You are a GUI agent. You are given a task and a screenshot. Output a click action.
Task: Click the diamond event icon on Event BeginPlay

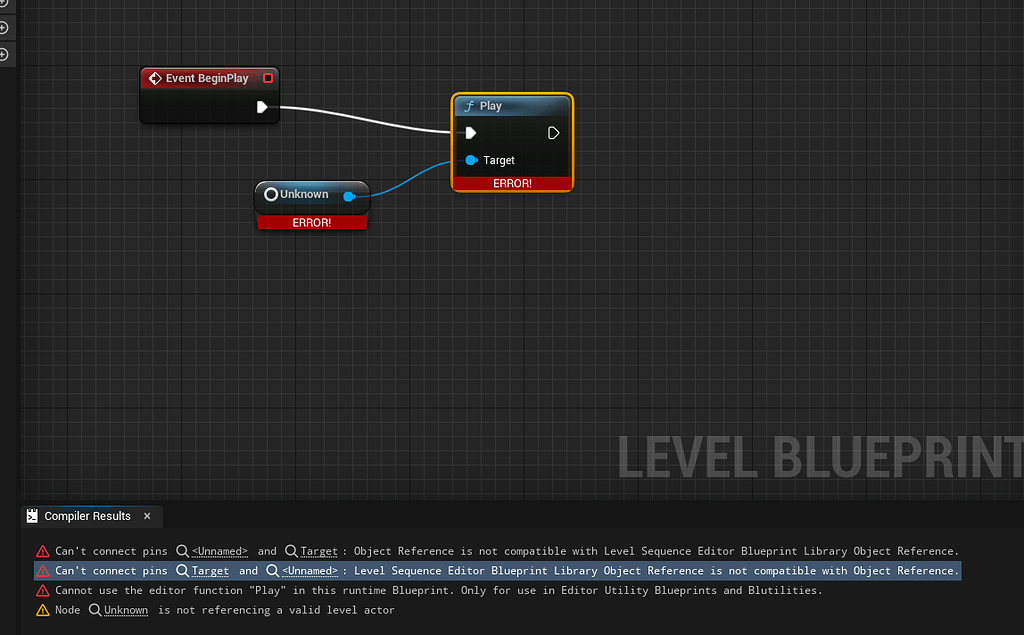click(156, 77)
